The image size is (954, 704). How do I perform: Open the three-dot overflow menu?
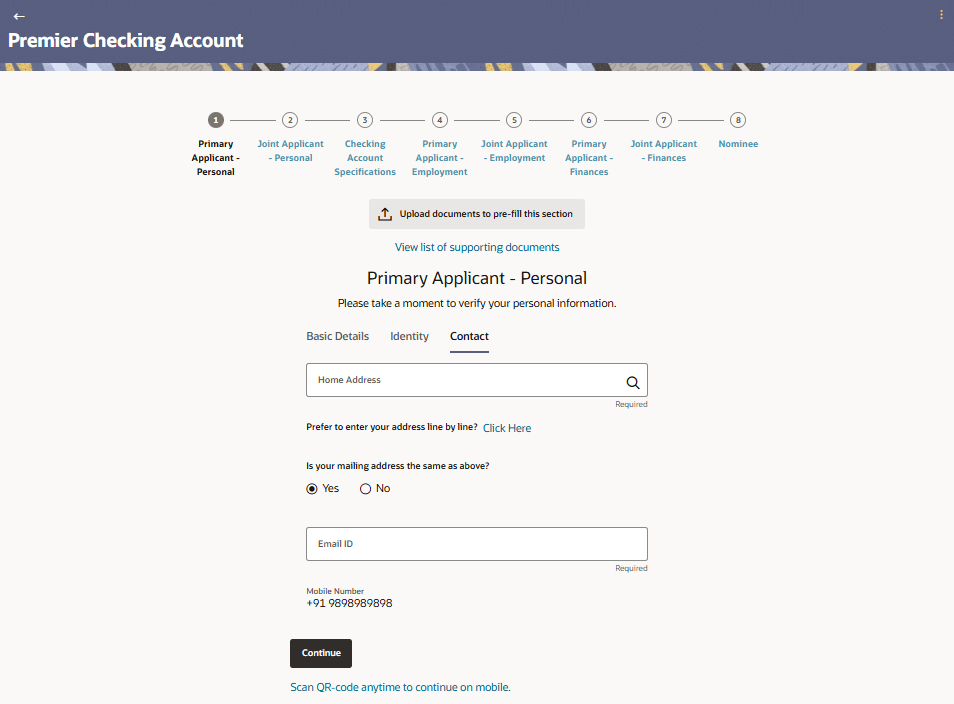pos(941,15)
